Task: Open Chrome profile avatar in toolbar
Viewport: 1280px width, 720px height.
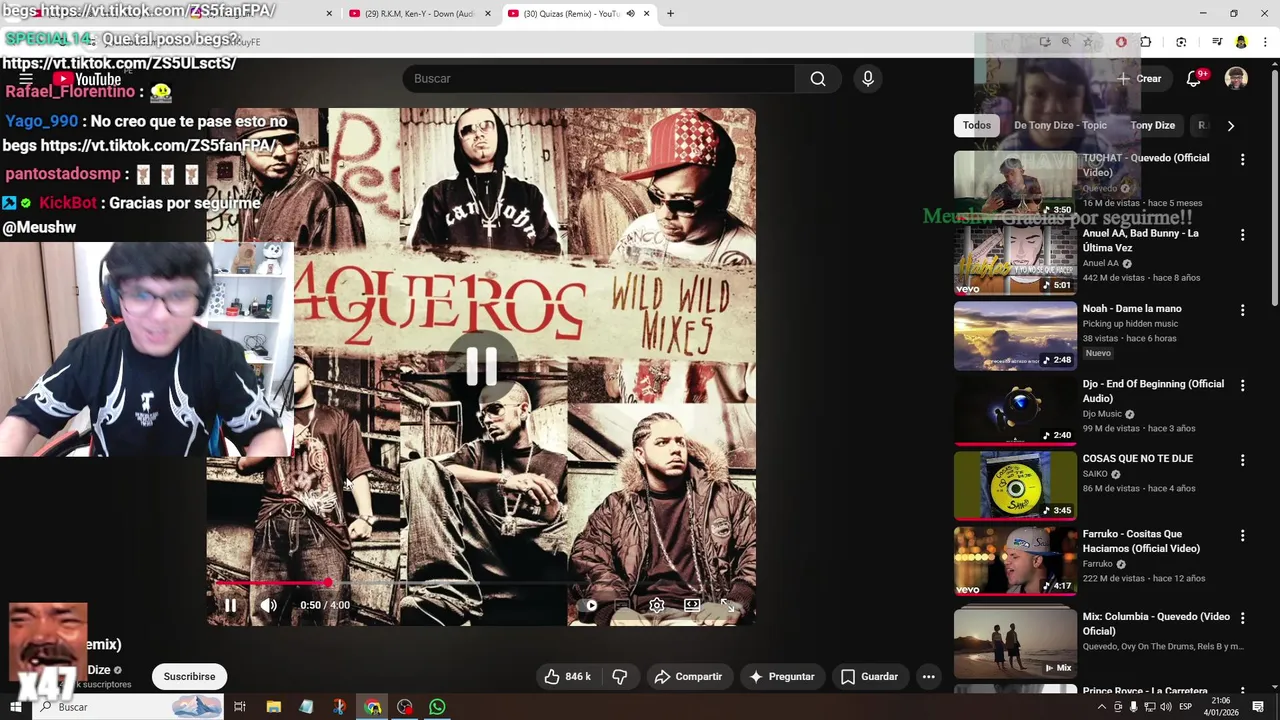Action: coord(1241,42)
